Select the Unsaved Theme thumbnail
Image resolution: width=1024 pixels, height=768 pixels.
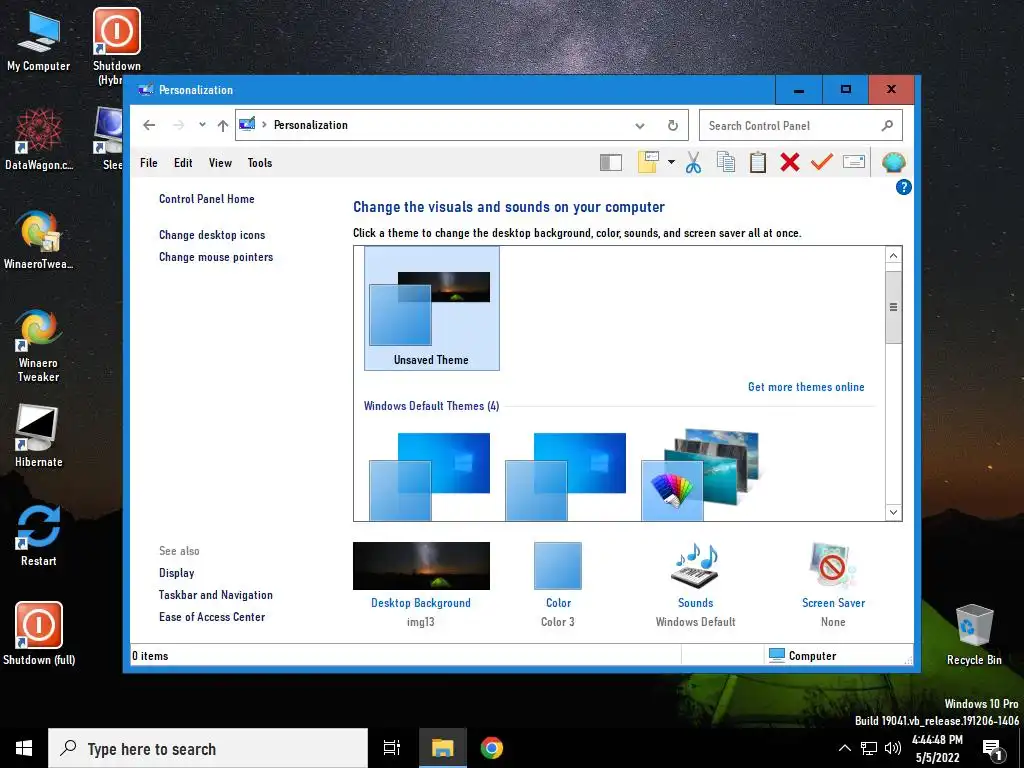coord(432,308)
